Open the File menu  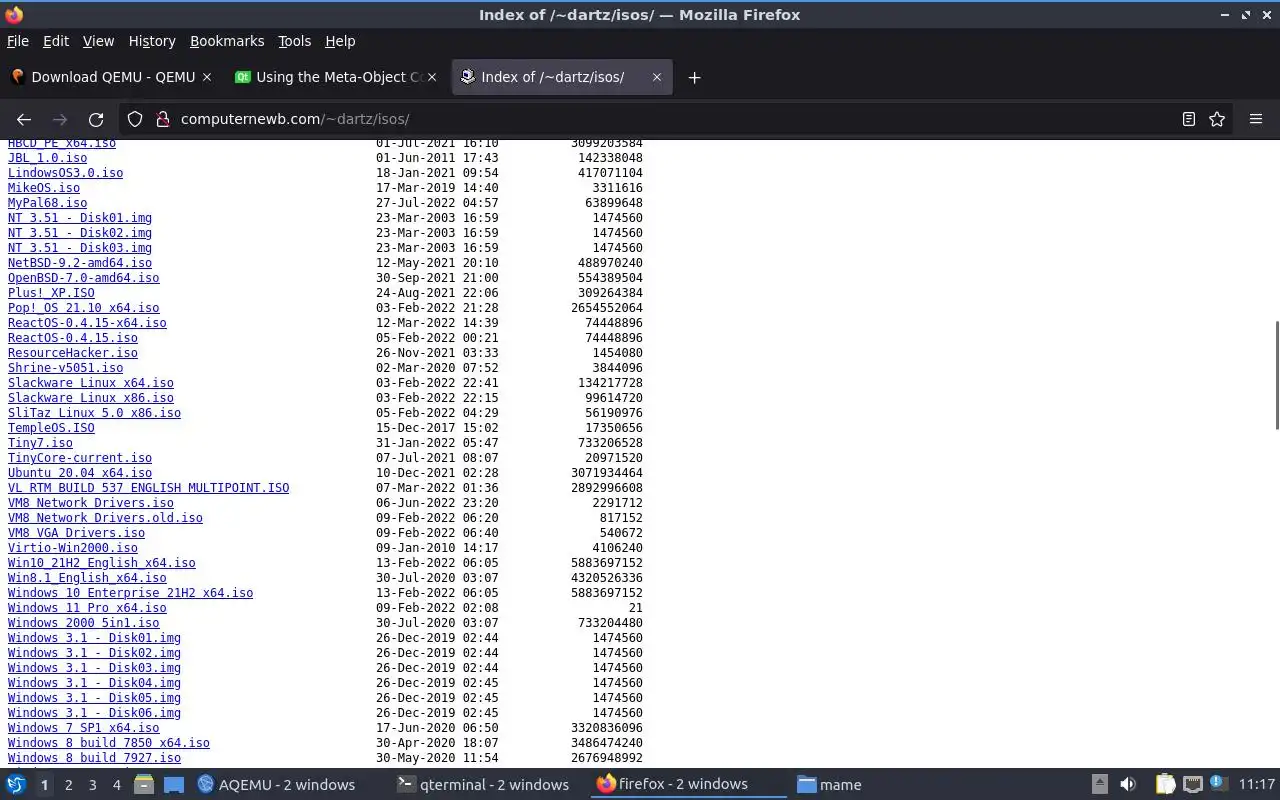pos(18,41)
